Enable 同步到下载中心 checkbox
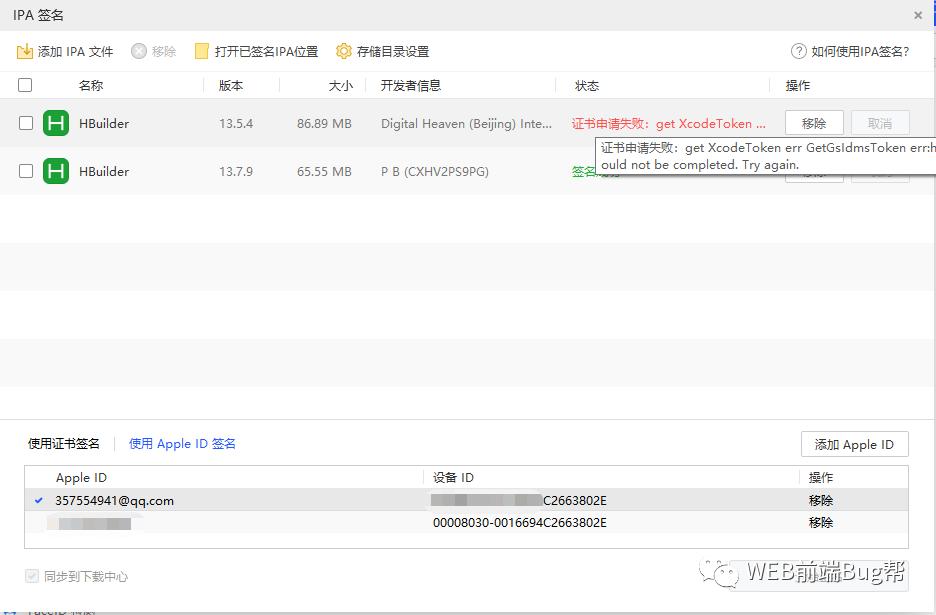The height and width of the screenshot is (615, 936). 32,575
